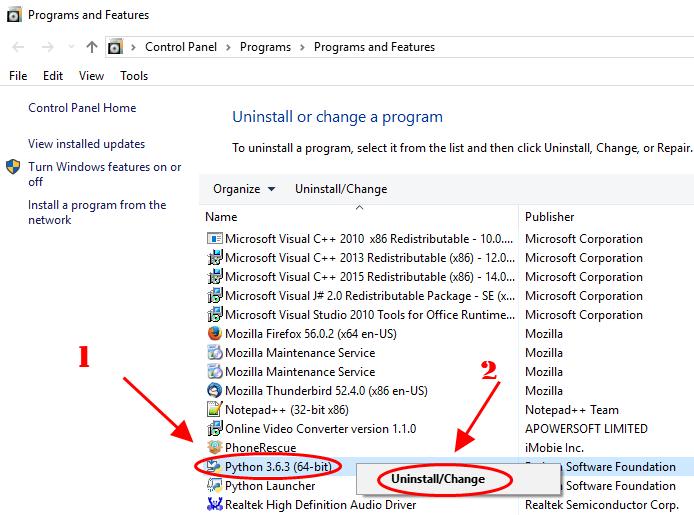
Task: Select Microsoft Visual J# 2.0 Redistributable Package
Action: 370,296
